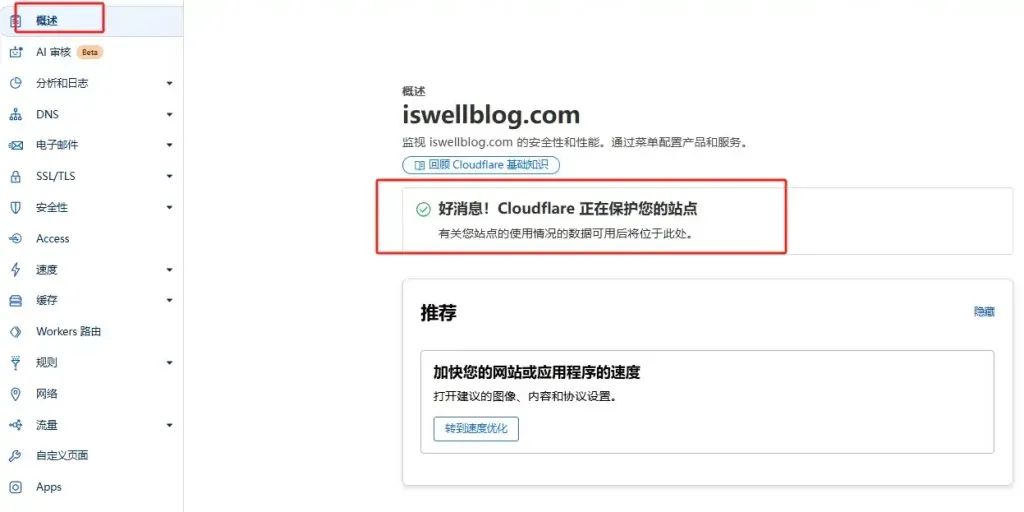Click the 分析和日志 pie chart icon

(x=16, y=83)
